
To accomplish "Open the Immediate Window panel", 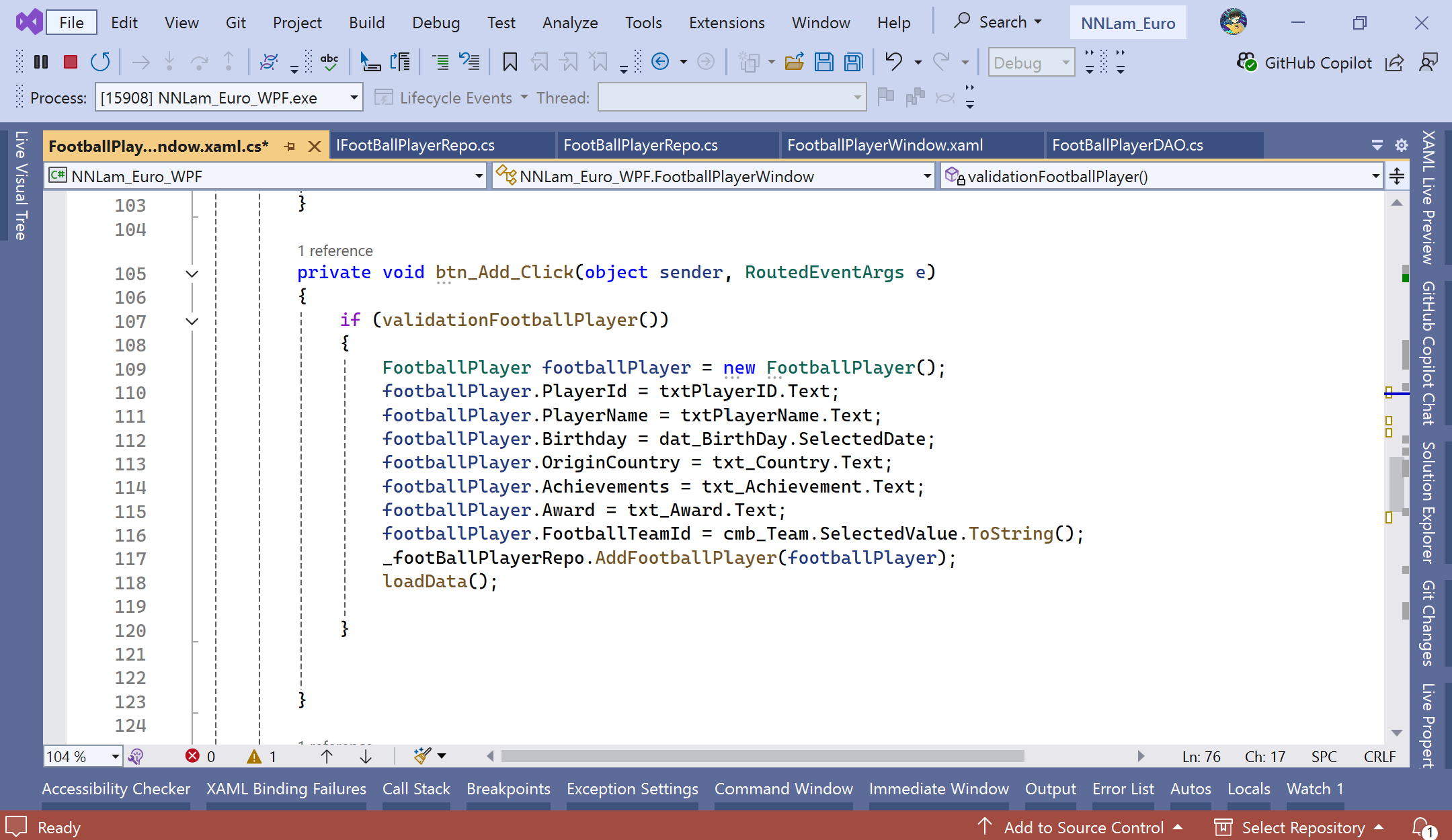I will pos(938,789).
